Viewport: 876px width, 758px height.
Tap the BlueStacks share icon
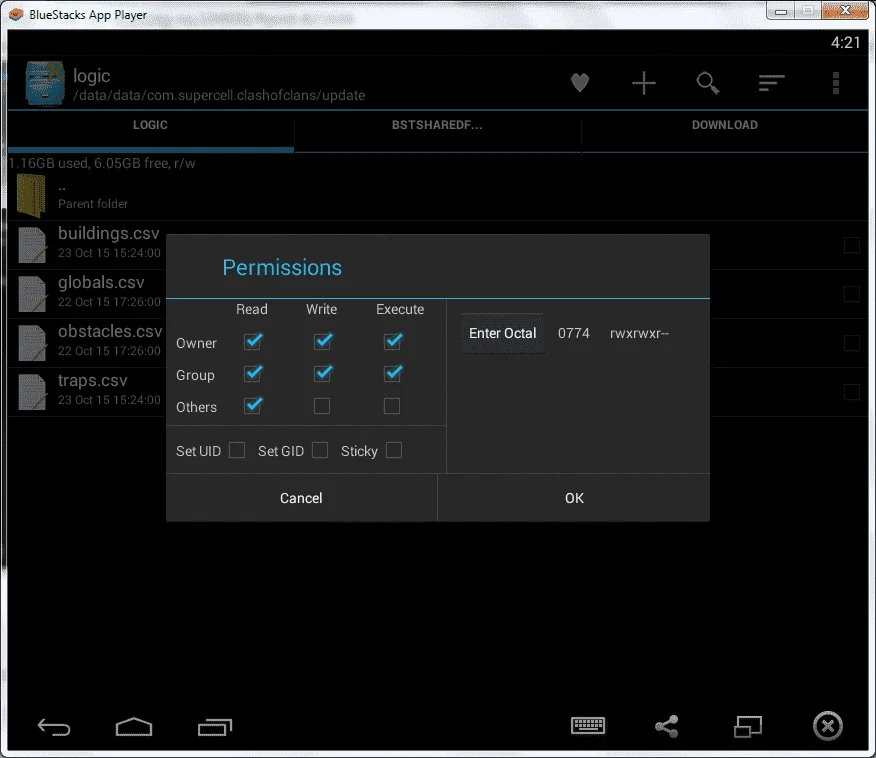click(x=666, y=726)
